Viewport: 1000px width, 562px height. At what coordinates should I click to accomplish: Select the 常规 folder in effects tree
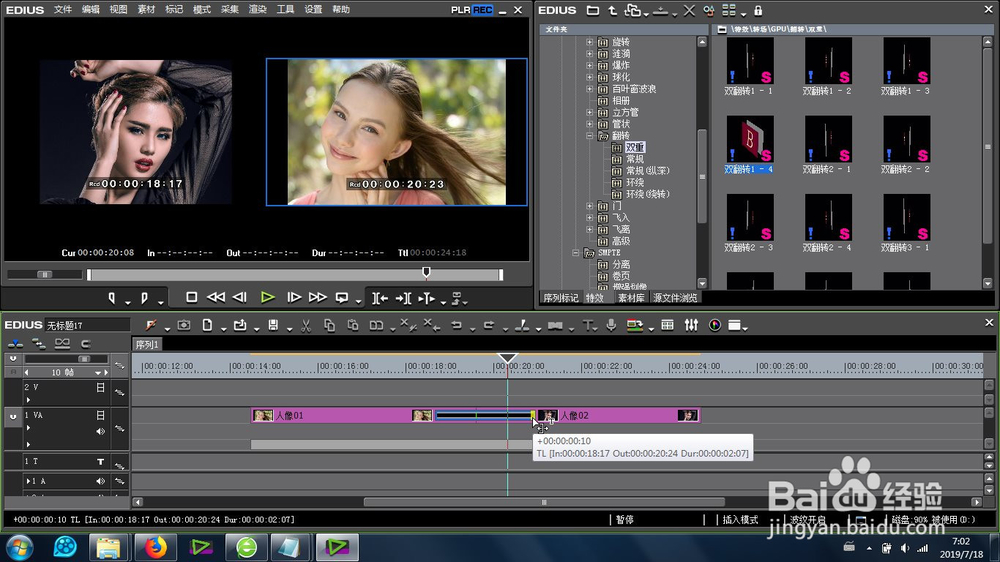[x=635, y=159]
